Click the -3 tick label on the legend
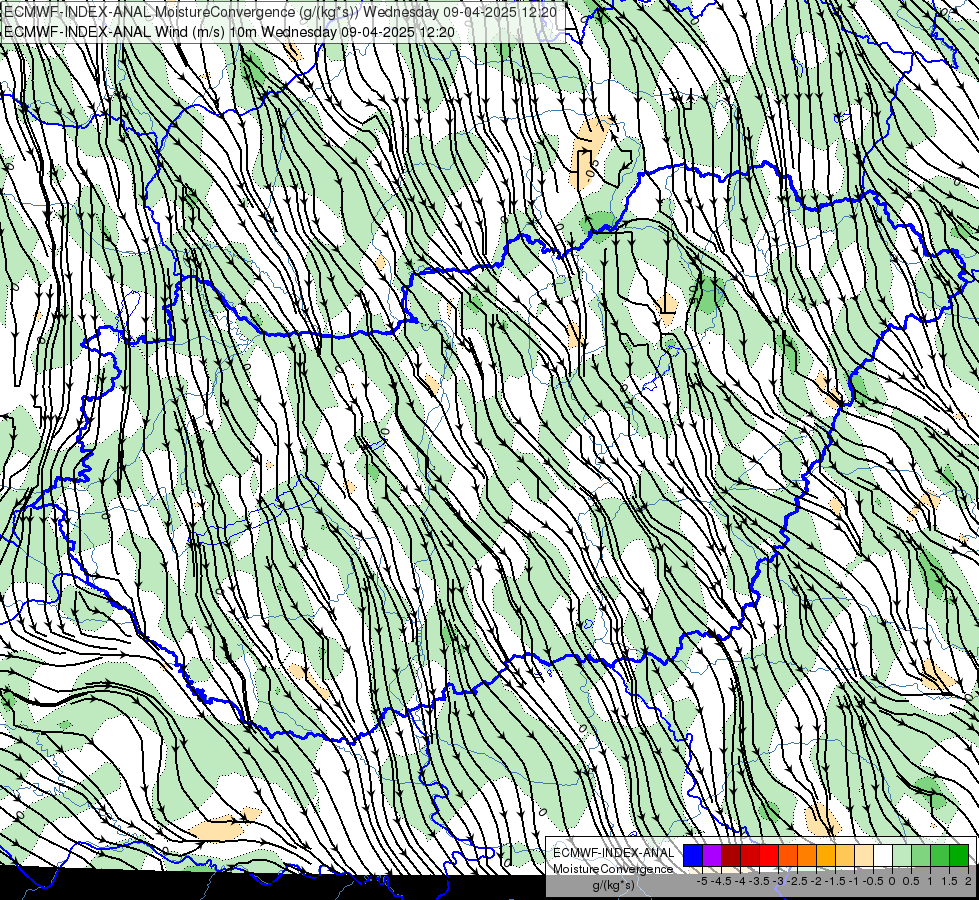This screenshot has width=979, height=900. click(x=778, y=881)
